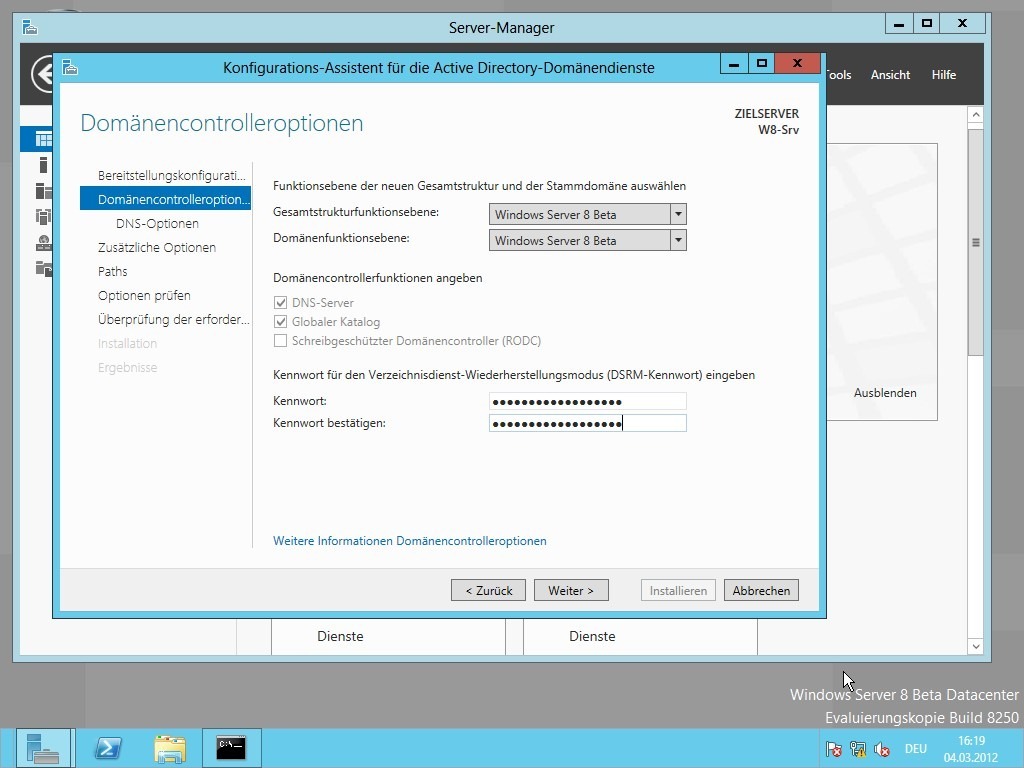This screenshot has height=768, width=1024.
Task: Click the muted volume tray icon
Action: (882, 749)
